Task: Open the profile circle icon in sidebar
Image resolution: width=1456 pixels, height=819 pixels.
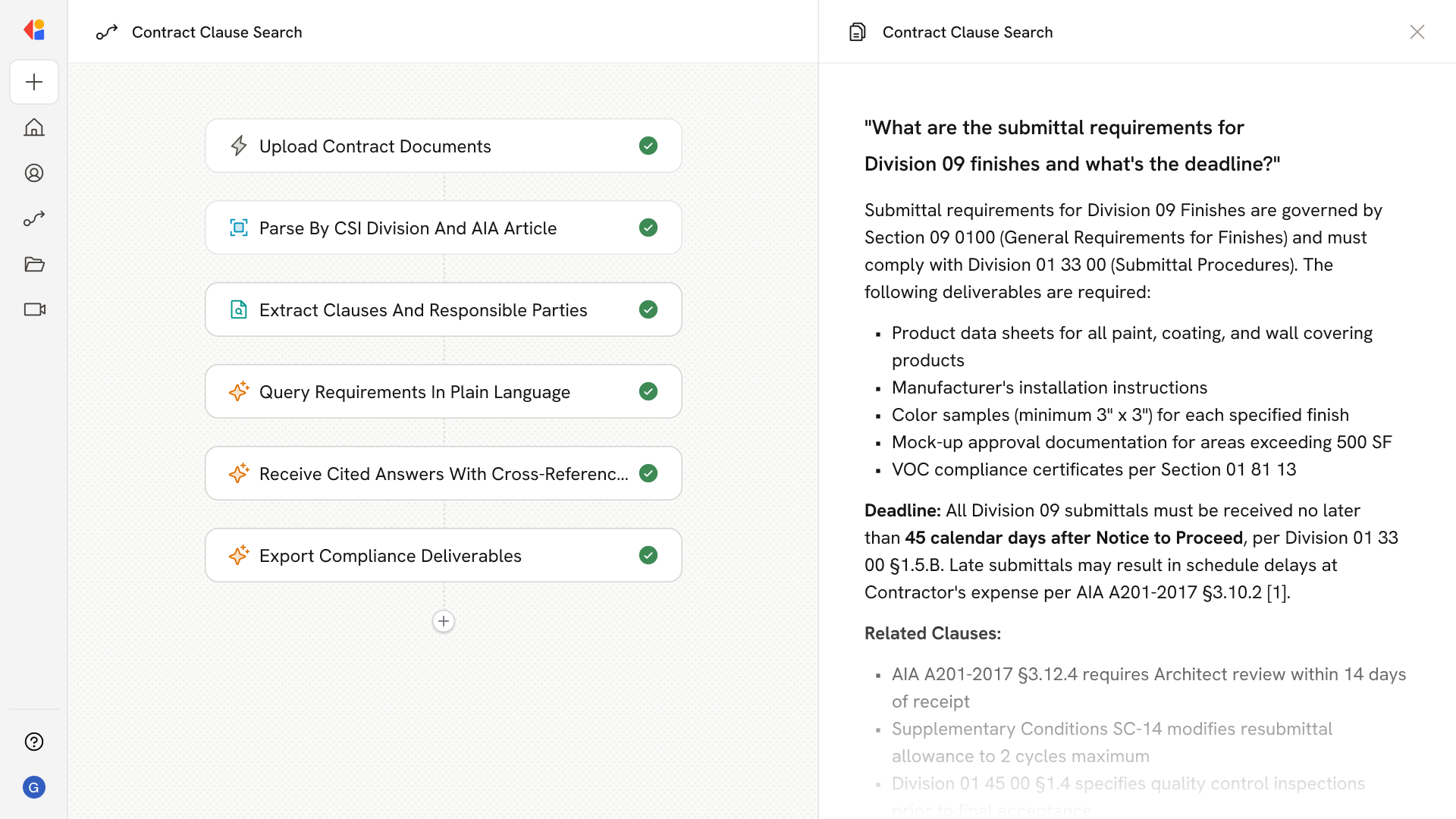Action: click(34, 173)
